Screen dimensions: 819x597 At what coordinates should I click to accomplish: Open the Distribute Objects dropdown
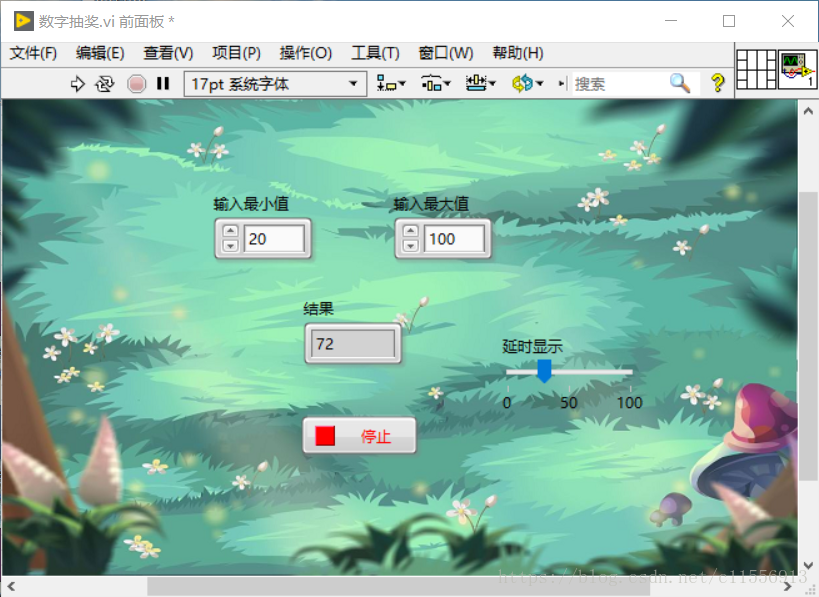click(x=436, y=84)
